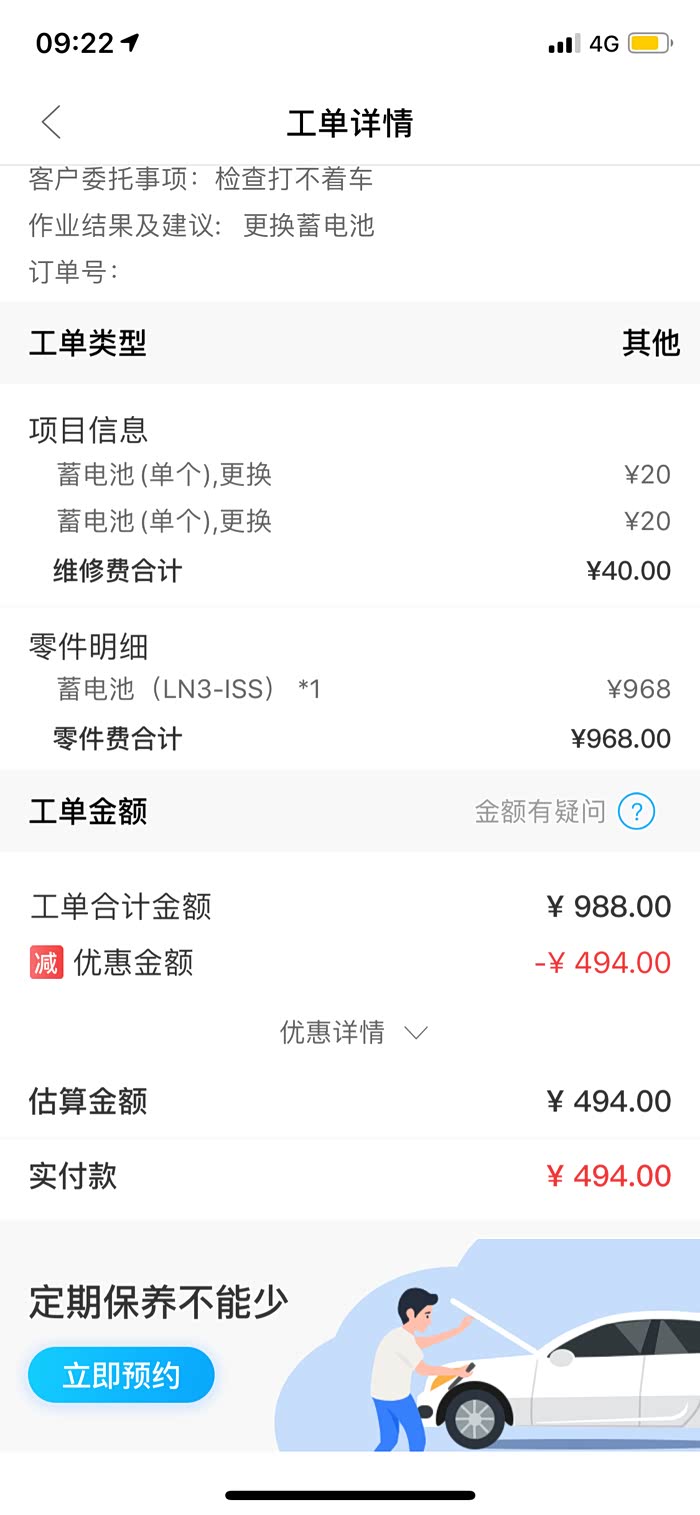Tap the 工单详情 page title
Viewport: 700px width, 1515px height.
coord(350,123)
